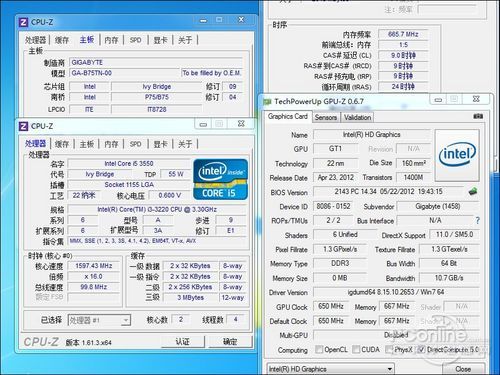Select the Graphics Card tab in GPU-Z
The width and height of the screenshot is (500, 375).
[x=287, y=117]
